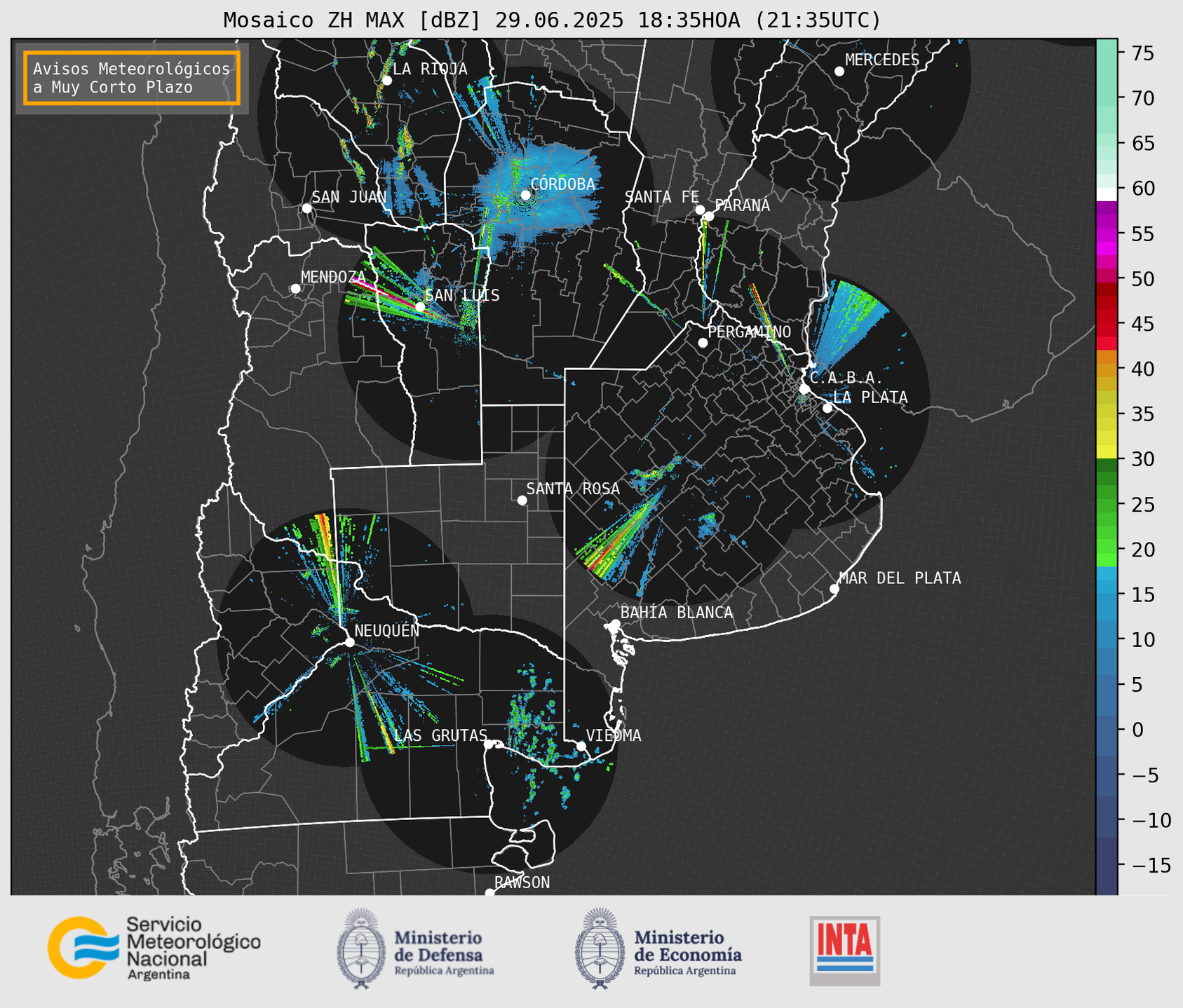
Task: Click the orange 40 dBZ color band
Action: click(1107, 369)
